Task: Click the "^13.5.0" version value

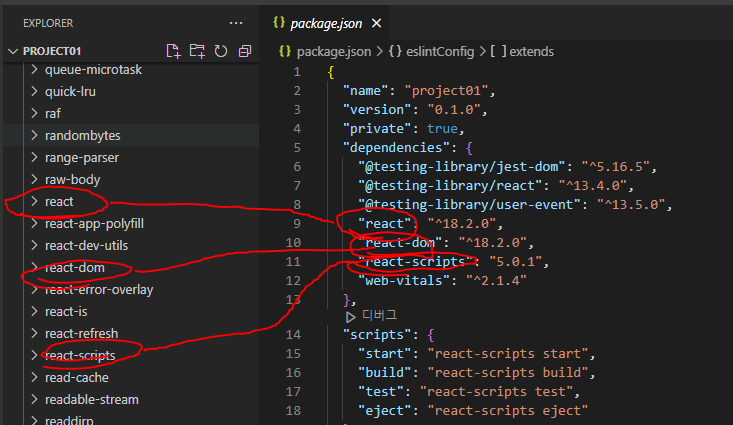Action: click(x=631, y=205)
